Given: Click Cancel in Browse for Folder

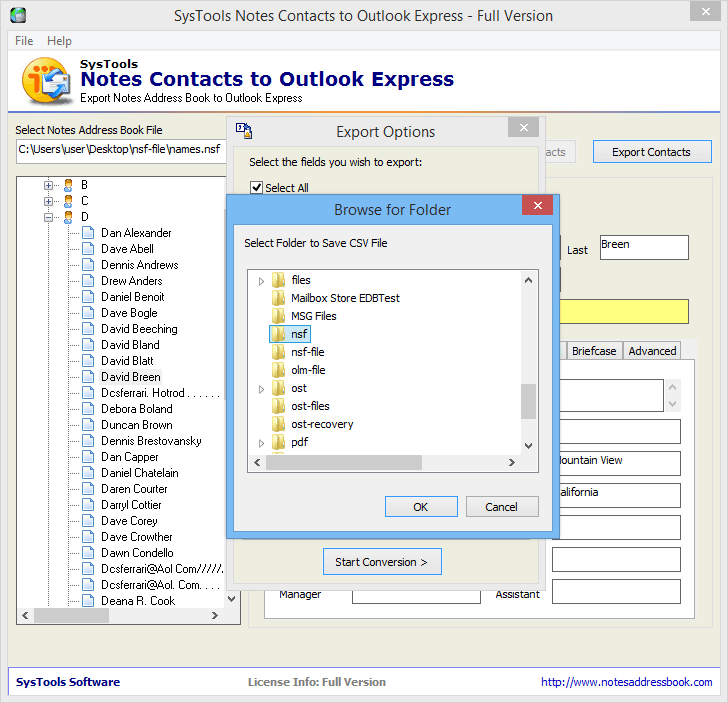Looking at the screenshot, I should [502, 507].
